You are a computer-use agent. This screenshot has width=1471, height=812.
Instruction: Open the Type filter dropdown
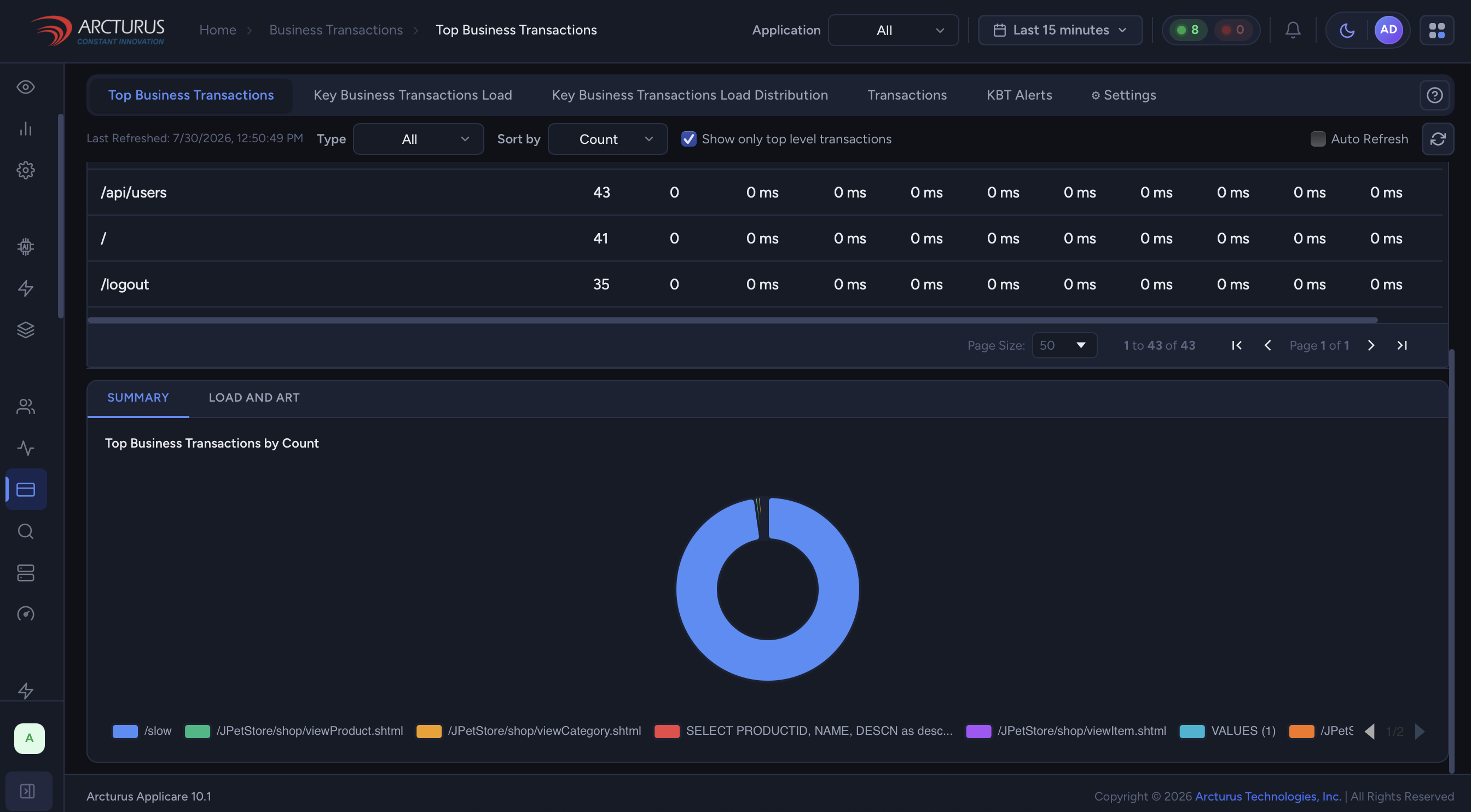418,139
